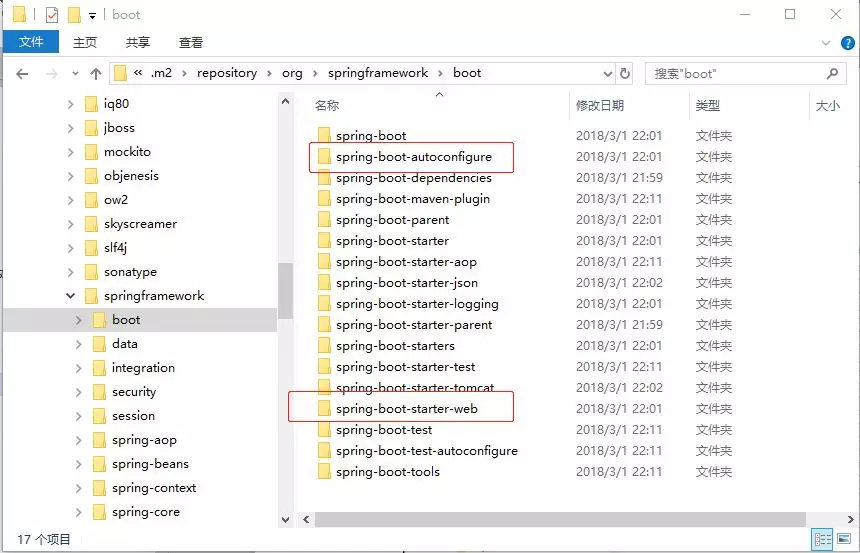
Task: Switch to details view icon in status bar
Action: (822, 539)
